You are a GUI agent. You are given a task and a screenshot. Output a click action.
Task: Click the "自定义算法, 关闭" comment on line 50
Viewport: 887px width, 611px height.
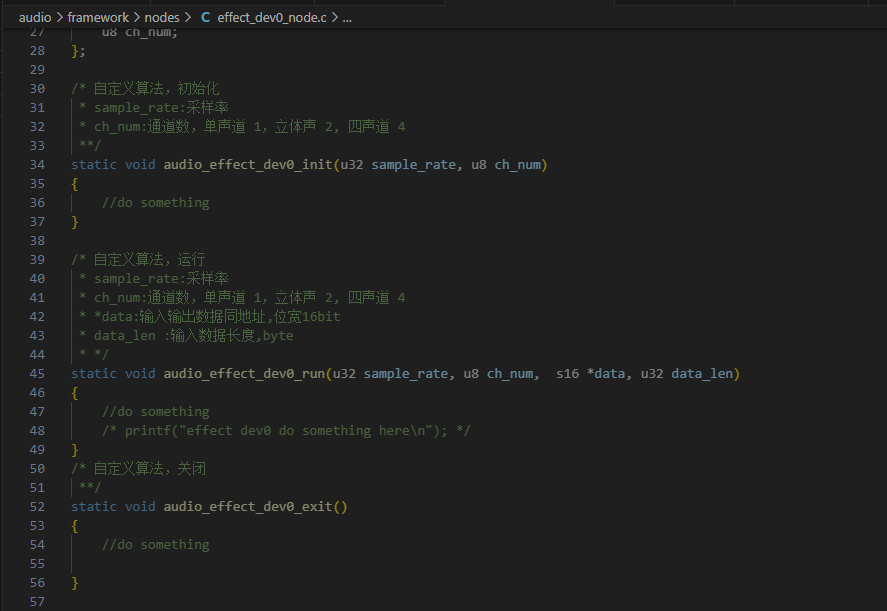pyautogui.click(x=139, y=468)
